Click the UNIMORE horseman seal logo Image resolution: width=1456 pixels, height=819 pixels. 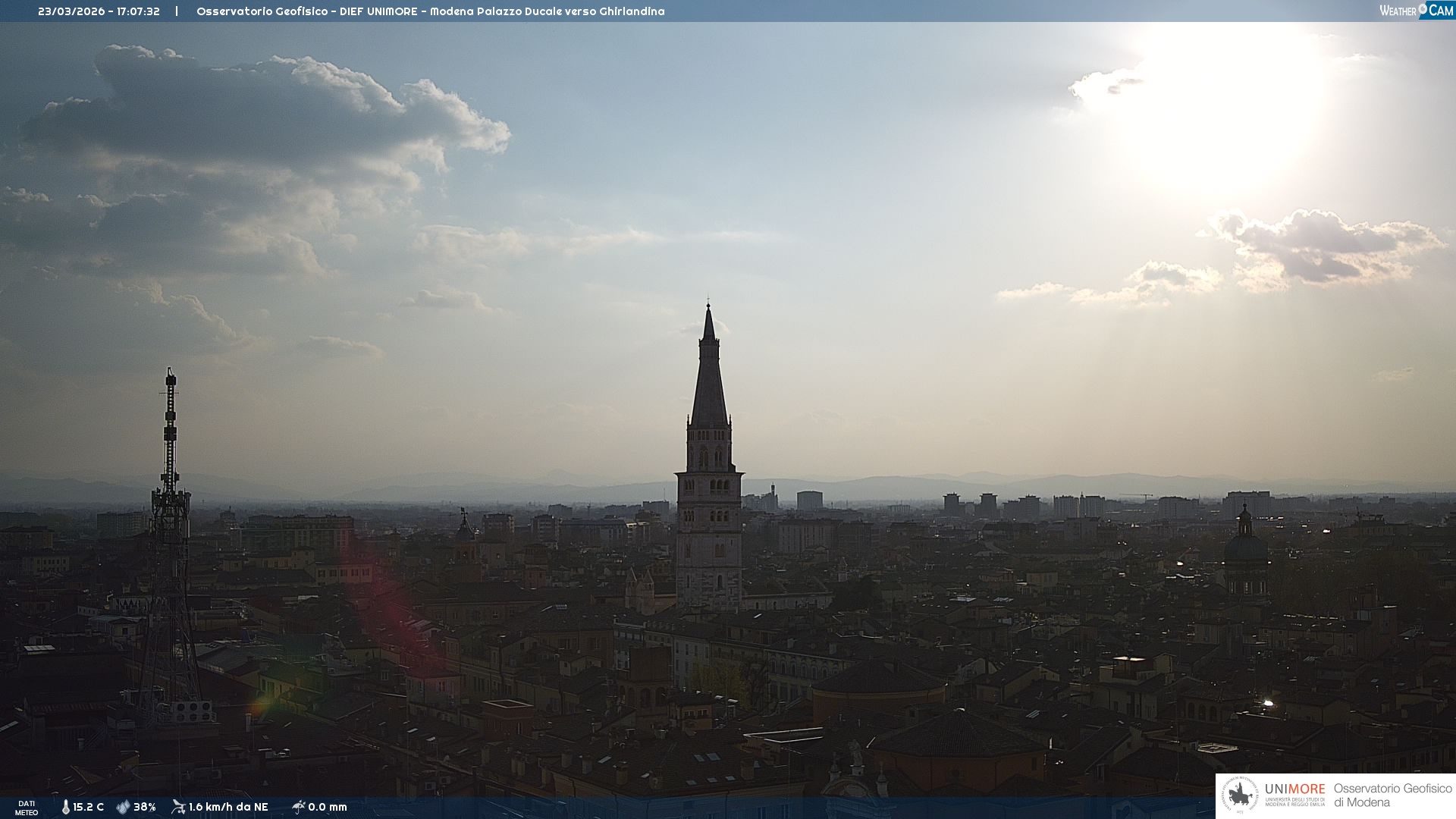pyautogui.click(x=1239, y=795)
